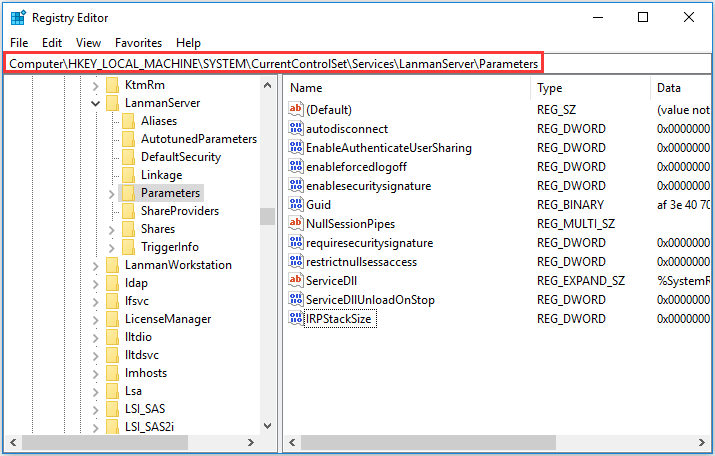715x456 pixels.
Task: Click the Shares folder icon
Action: pos(129,229)
